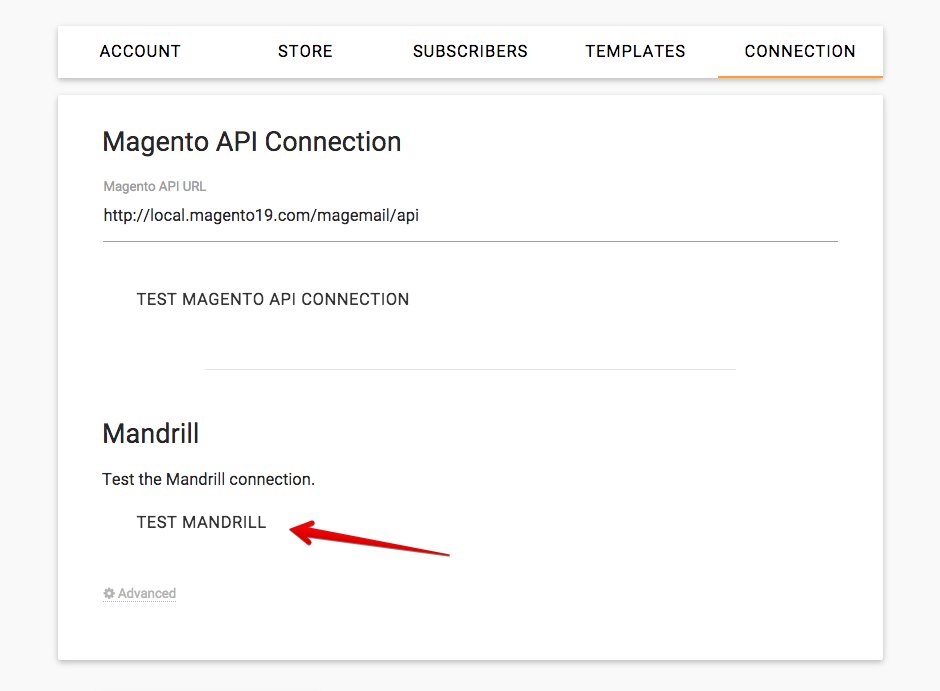Click the horizontal divider between sections
Viewport: 940px width, 691px height.
tap(470, 369)
